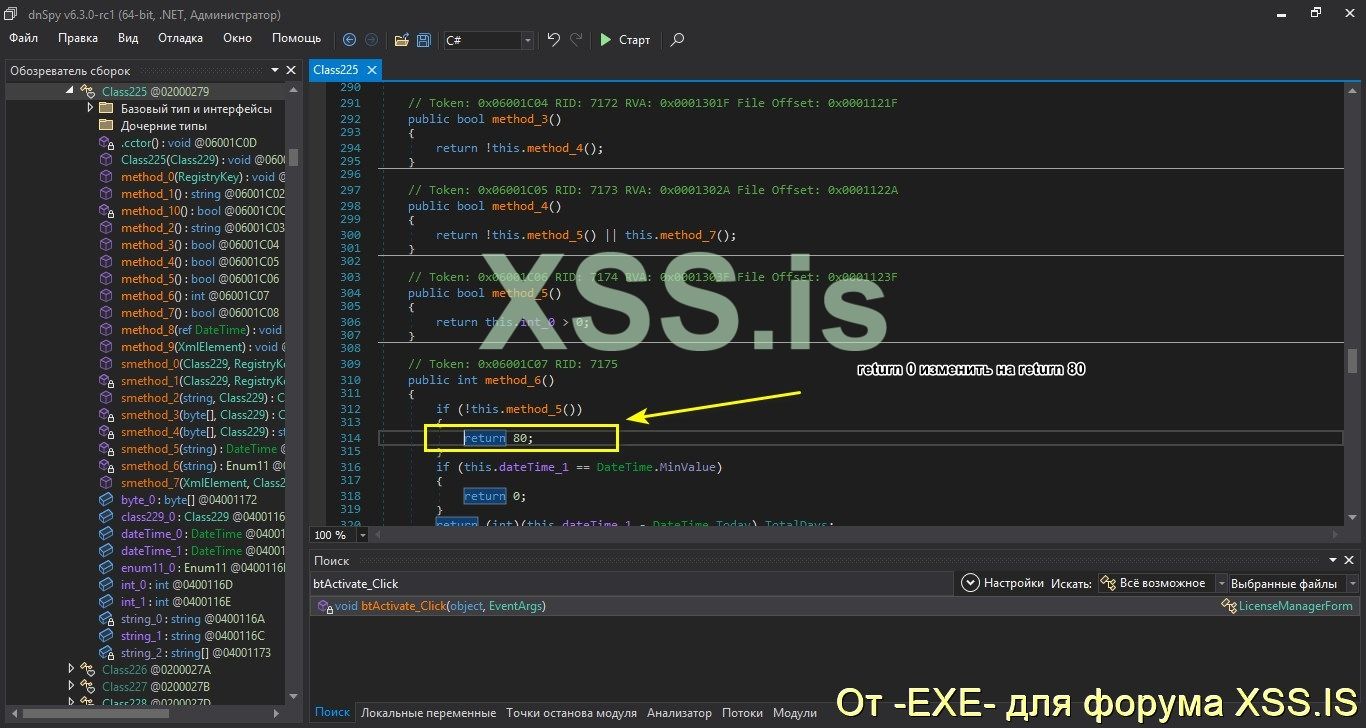Switch to the Анализатор tab
Viewport: 1366px width, 728px height.
pyautogui.click(x=679, y=713)
